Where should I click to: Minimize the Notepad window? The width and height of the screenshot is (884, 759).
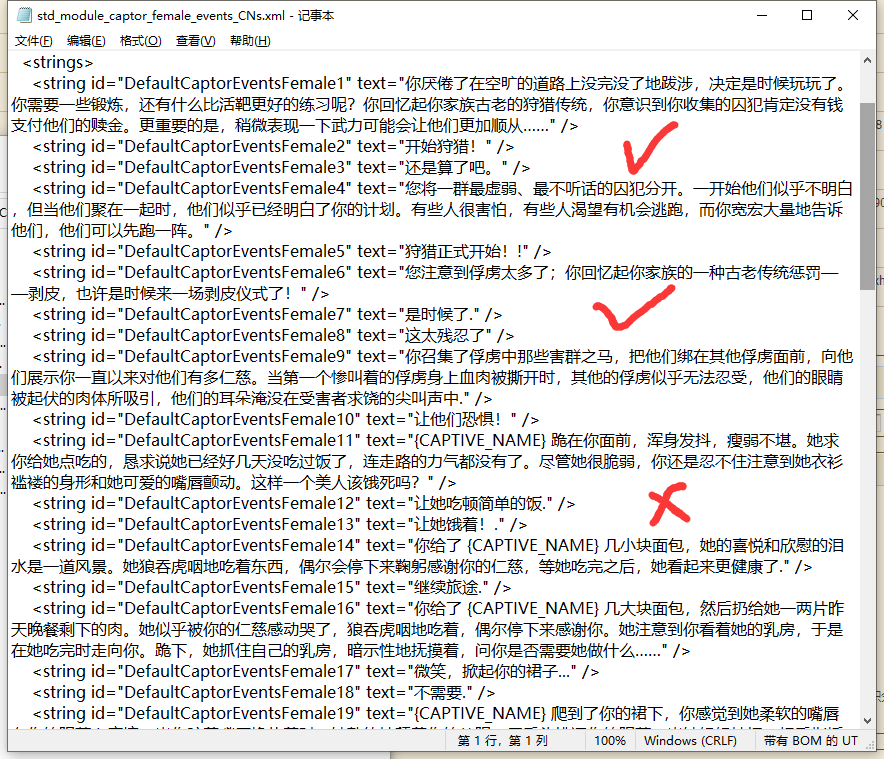click(x=762, y=15)
